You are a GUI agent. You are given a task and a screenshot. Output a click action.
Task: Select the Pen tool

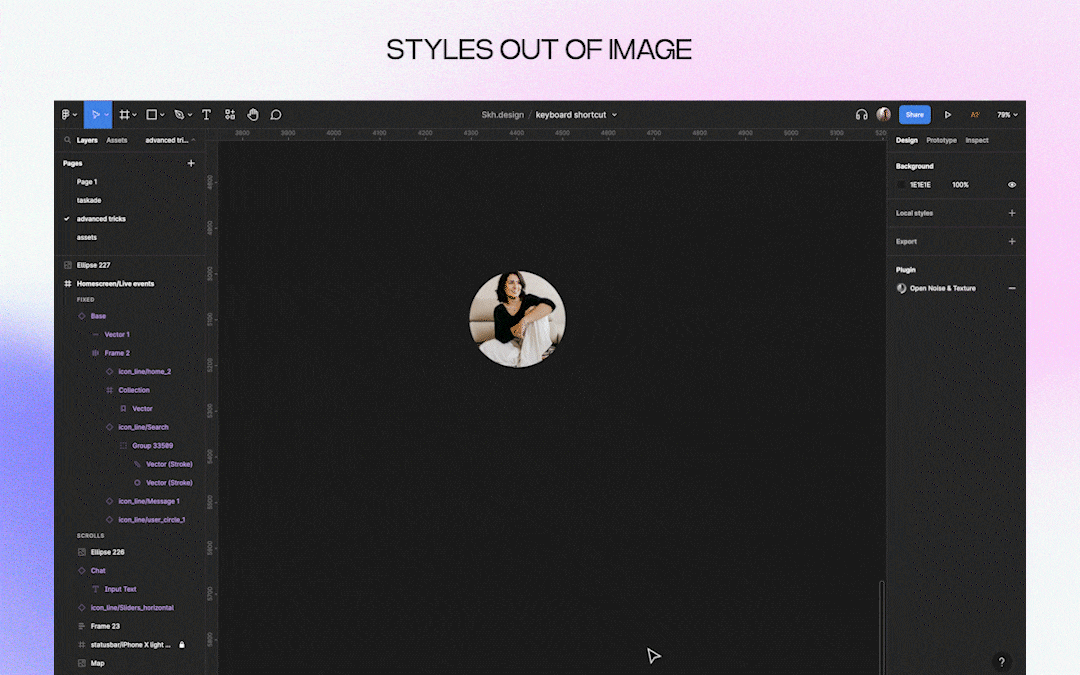coord(179,115)
